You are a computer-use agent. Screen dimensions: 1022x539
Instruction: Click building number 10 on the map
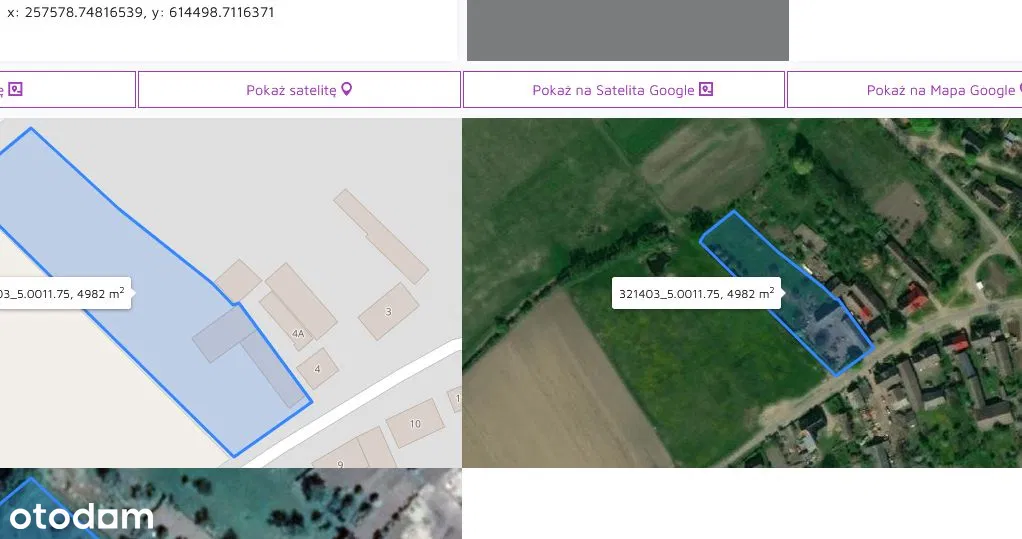[415, 423]
